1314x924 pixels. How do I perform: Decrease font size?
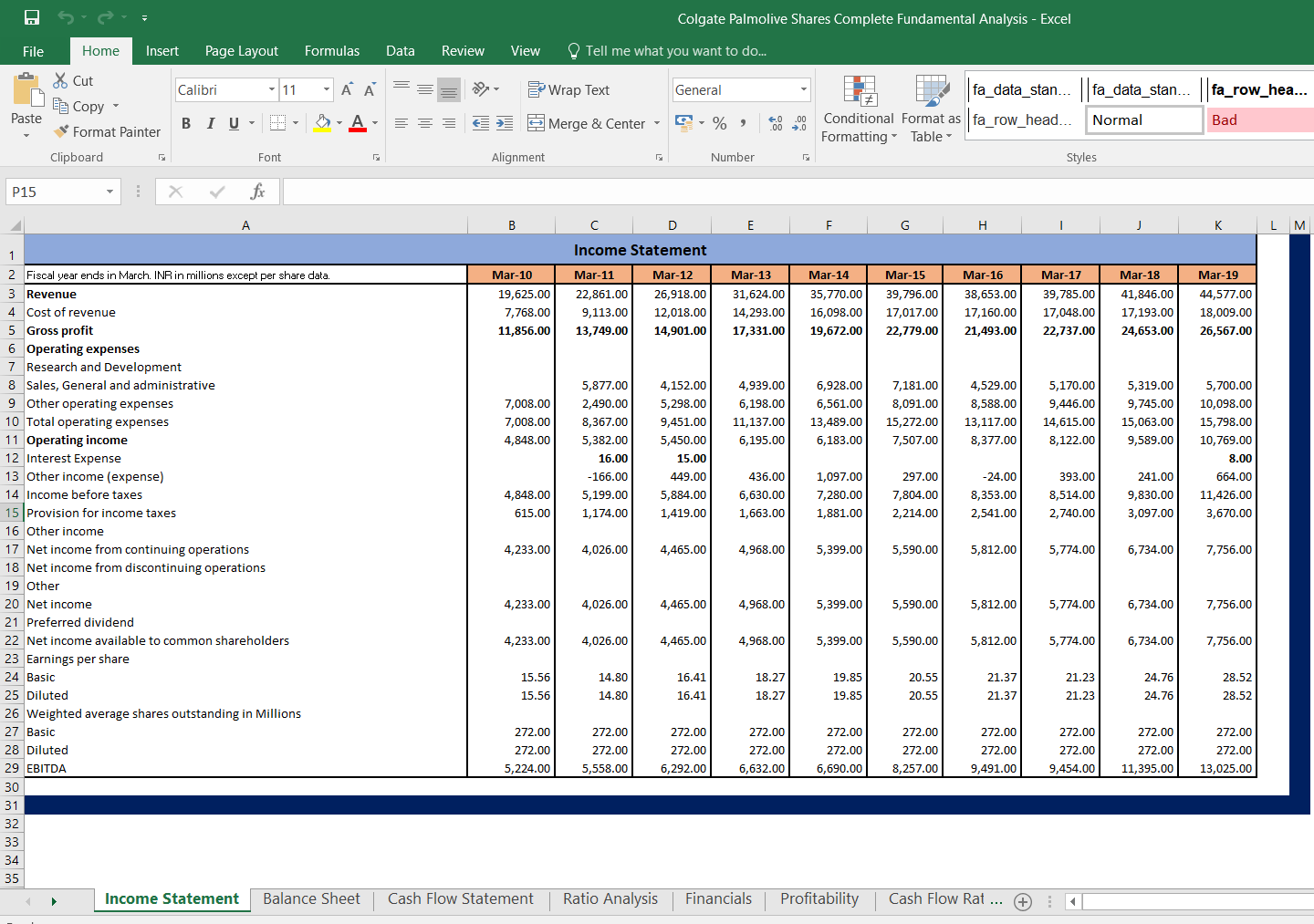pos(370,89)
